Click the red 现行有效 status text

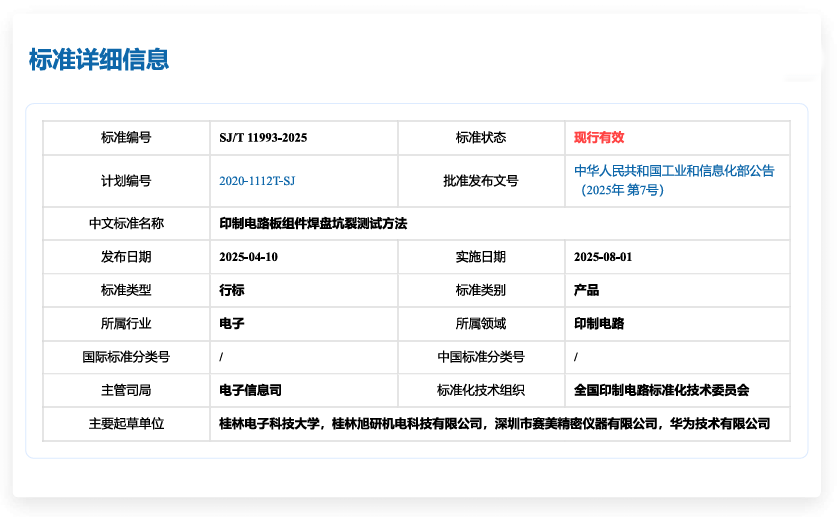tap(599, 138)
